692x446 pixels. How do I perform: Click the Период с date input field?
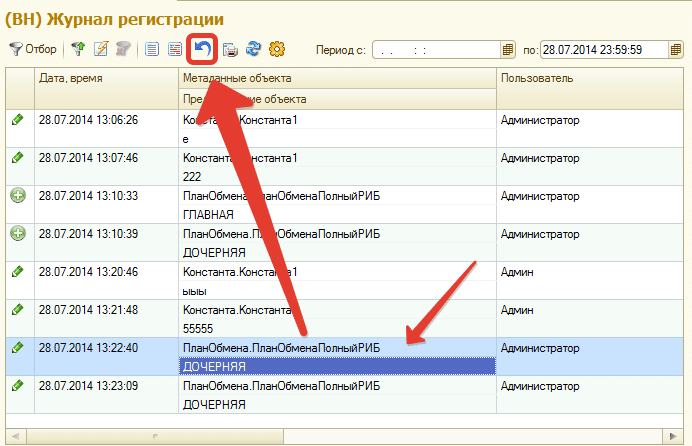435,49
